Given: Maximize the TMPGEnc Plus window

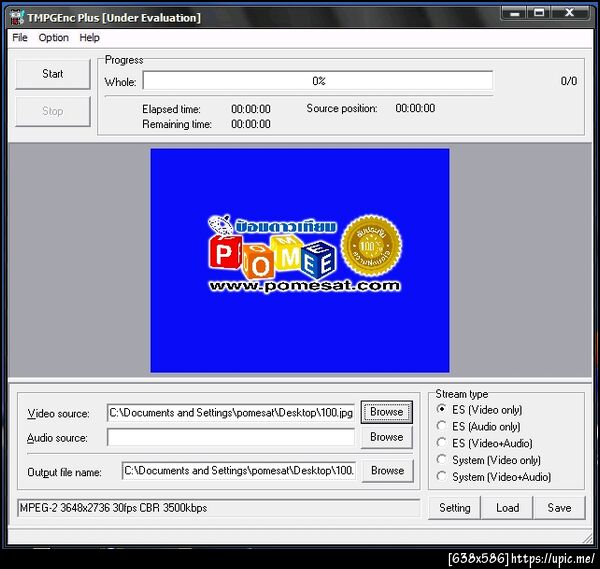Looking at the screenshot, I should click(539, 13).
